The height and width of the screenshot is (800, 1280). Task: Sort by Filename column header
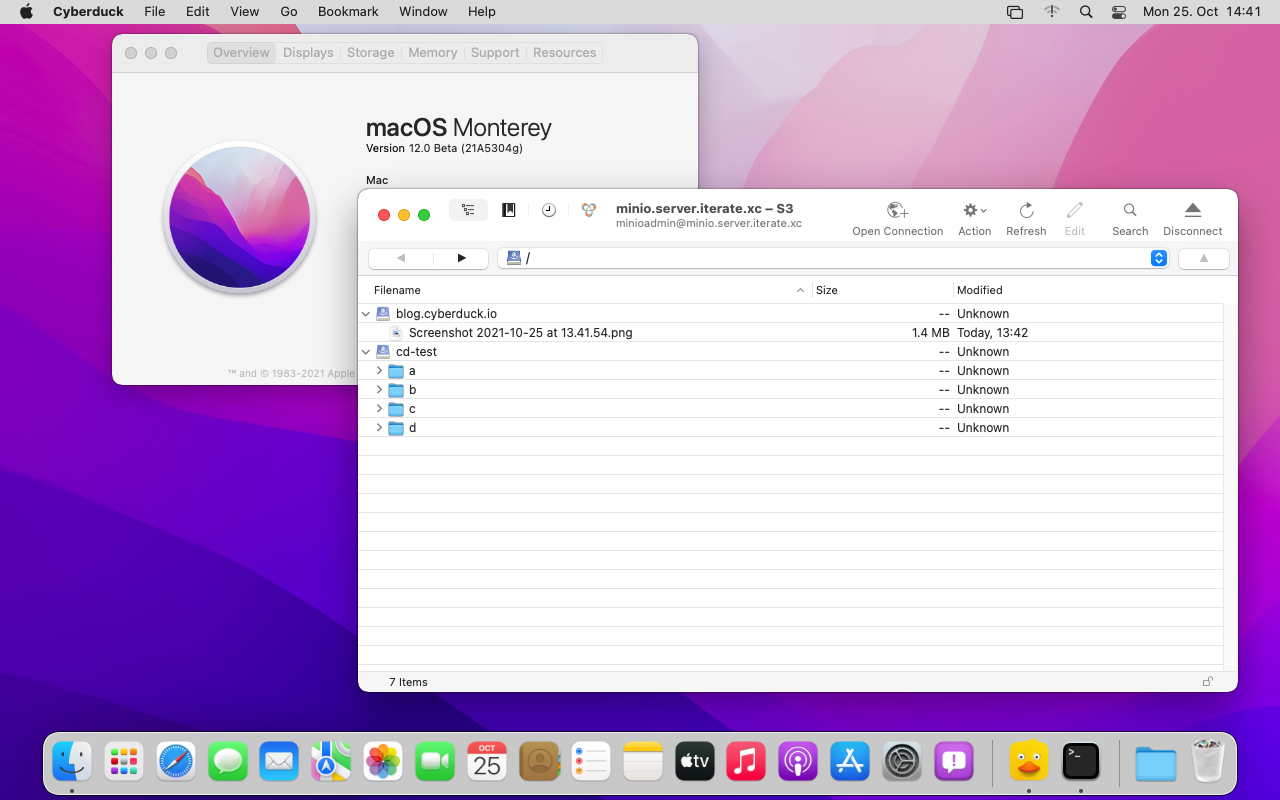point(585,290)
